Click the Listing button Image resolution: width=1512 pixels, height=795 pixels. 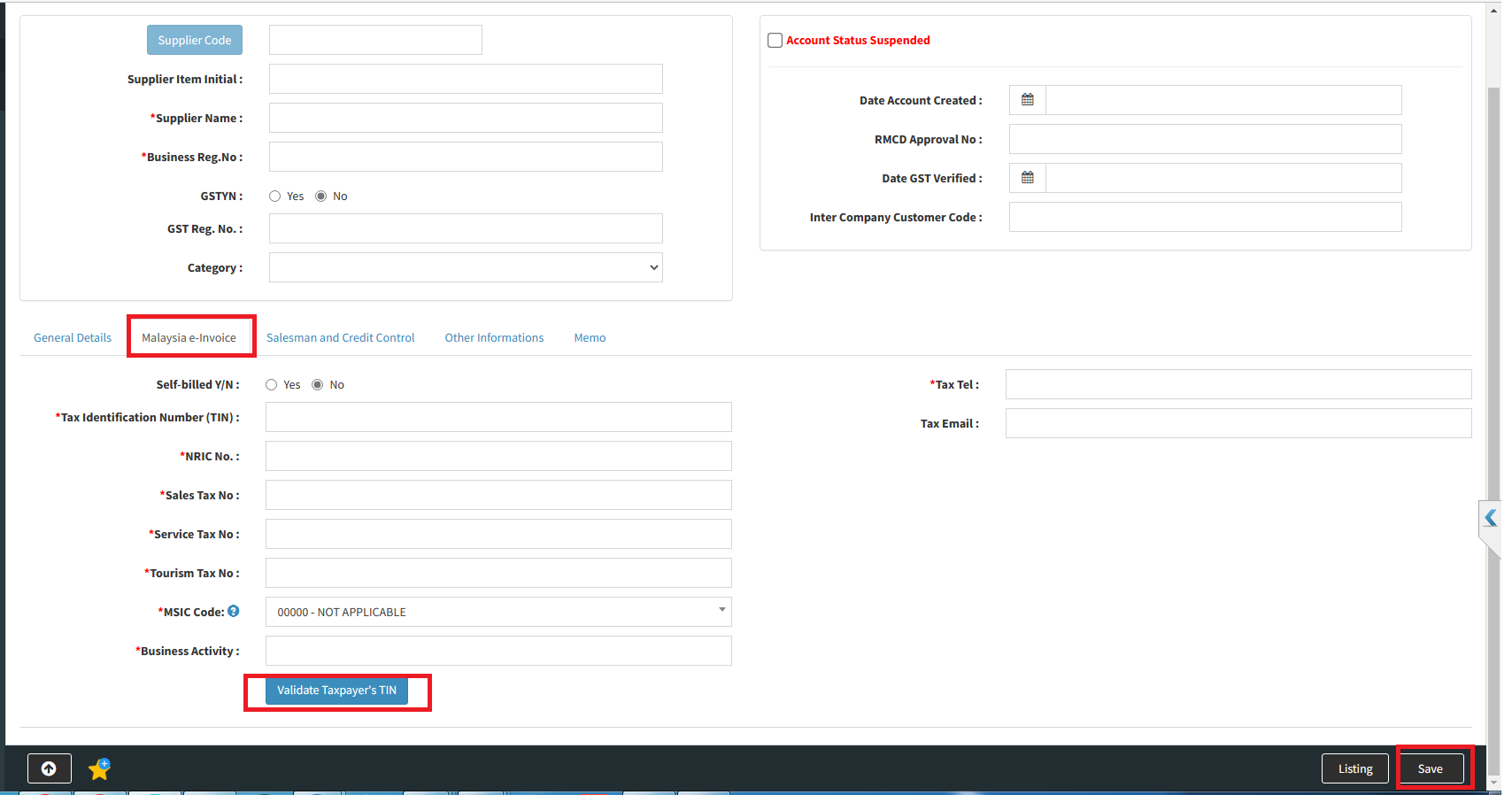coord(1354,768)
